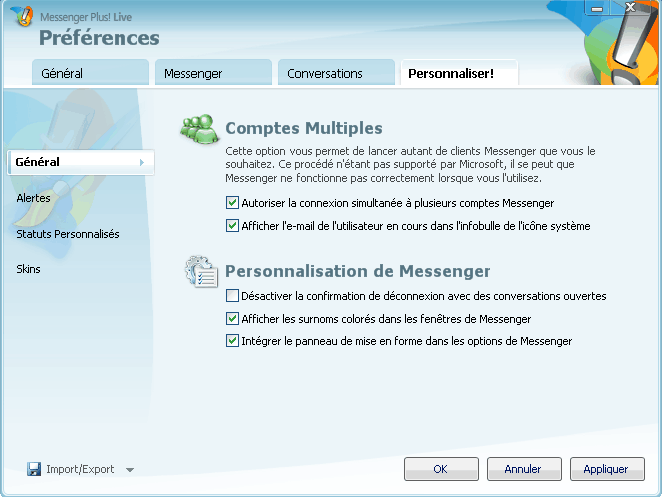
Task: Switch to the Messenger tab
Action: point(213,73)
